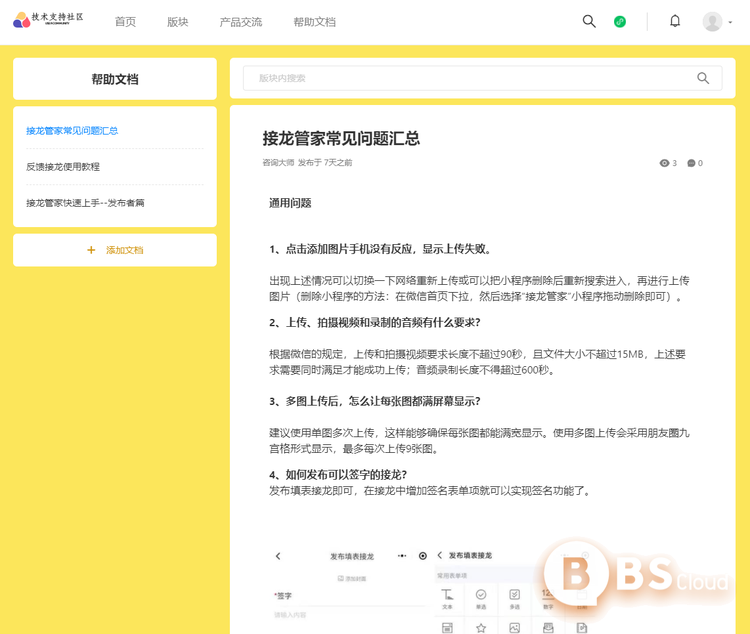The height and width of the screenshot is (634, 750).
Task: Open the 版块 nav item
Action: tap(177, 22)
